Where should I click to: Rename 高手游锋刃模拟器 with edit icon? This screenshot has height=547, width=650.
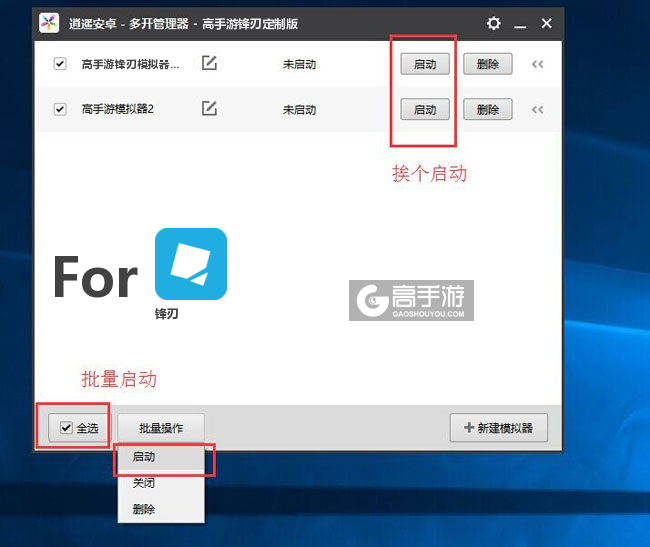point(209,63)
